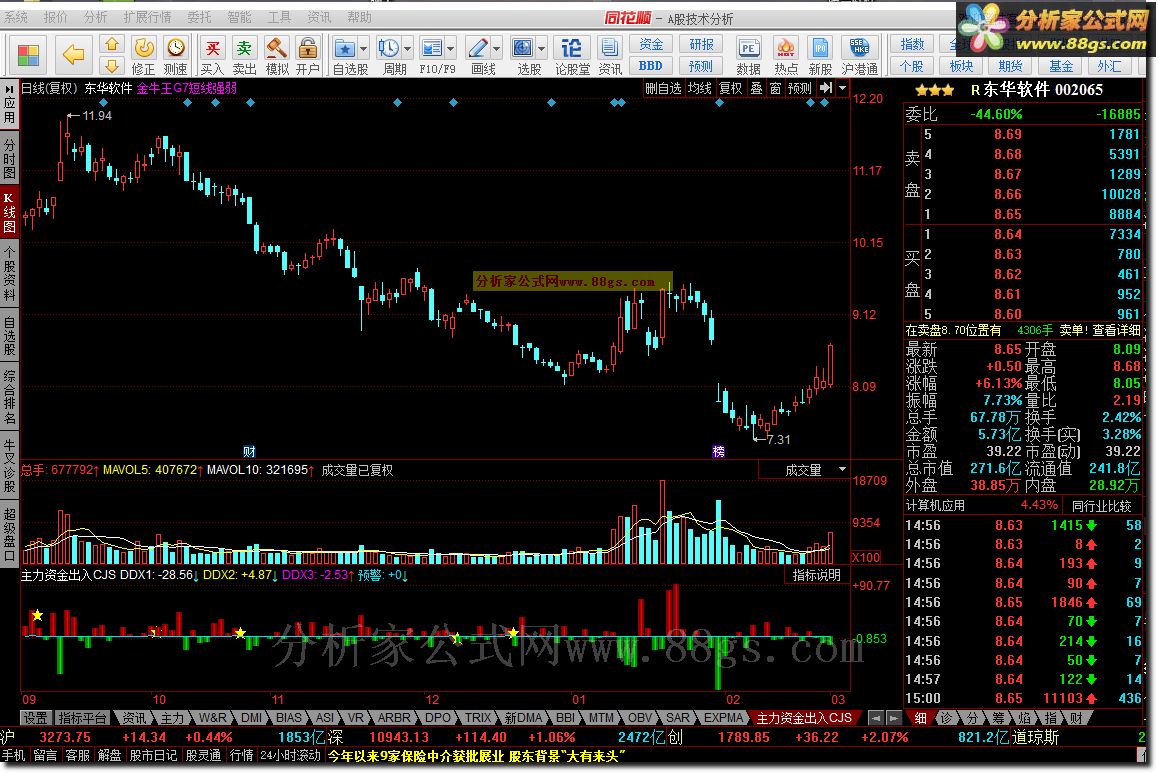The height and width of the screenshot is (773, 1158).
Task: Select the 主力资金出入CJS indicator tab
Action: pyautogui.click(x=804, y=718)
